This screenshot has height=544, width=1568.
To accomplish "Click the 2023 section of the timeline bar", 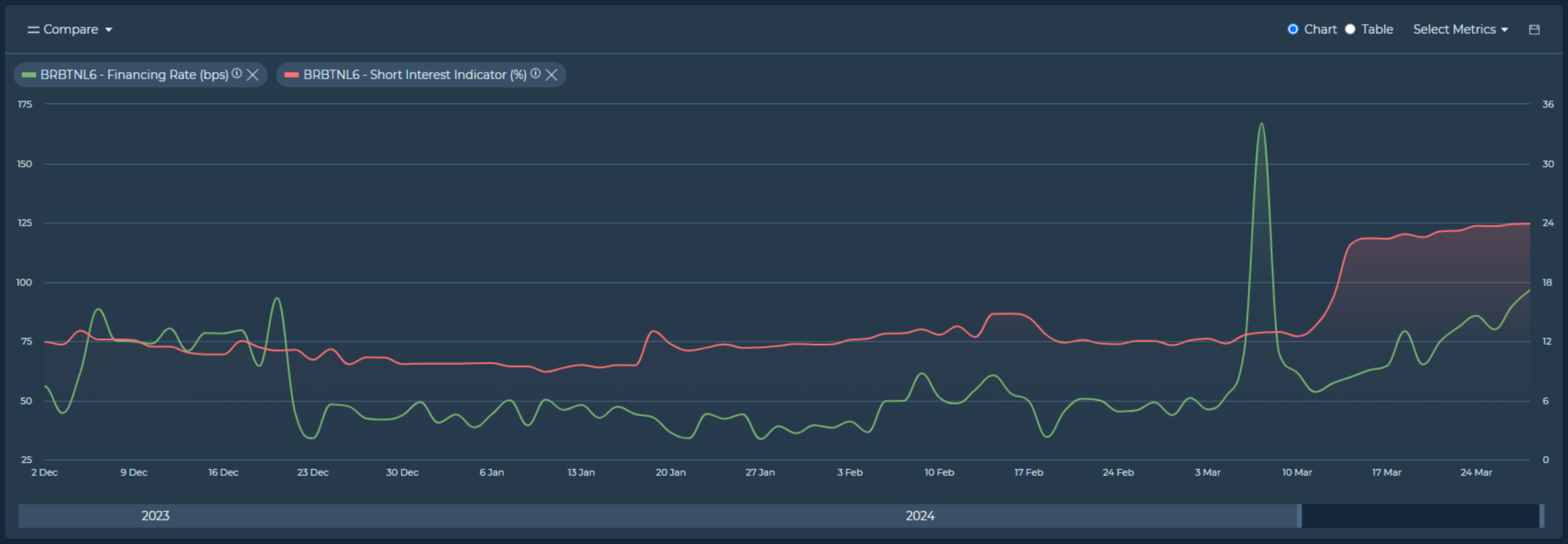I will point(155,516).
